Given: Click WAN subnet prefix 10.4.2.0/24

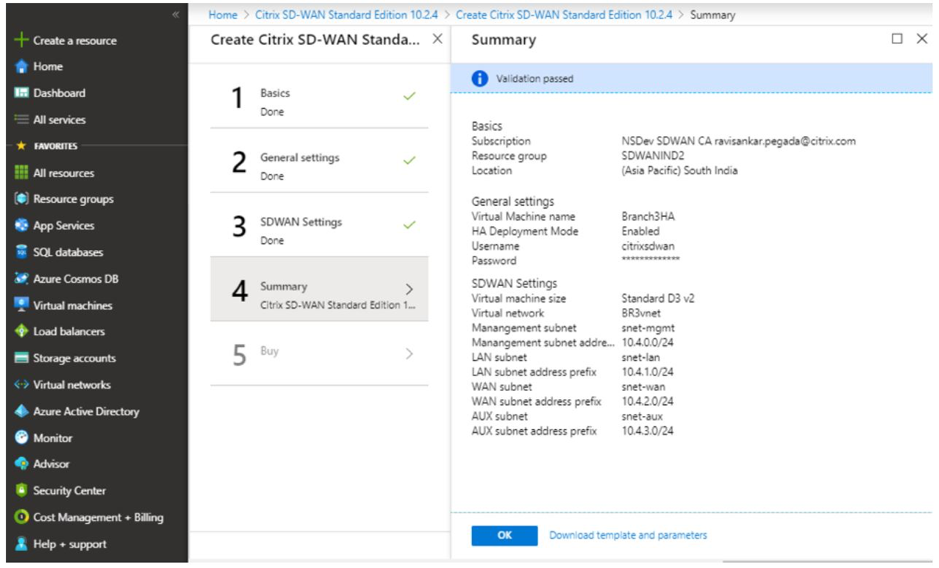Looking at the screenshot, I should pos(647,401).
